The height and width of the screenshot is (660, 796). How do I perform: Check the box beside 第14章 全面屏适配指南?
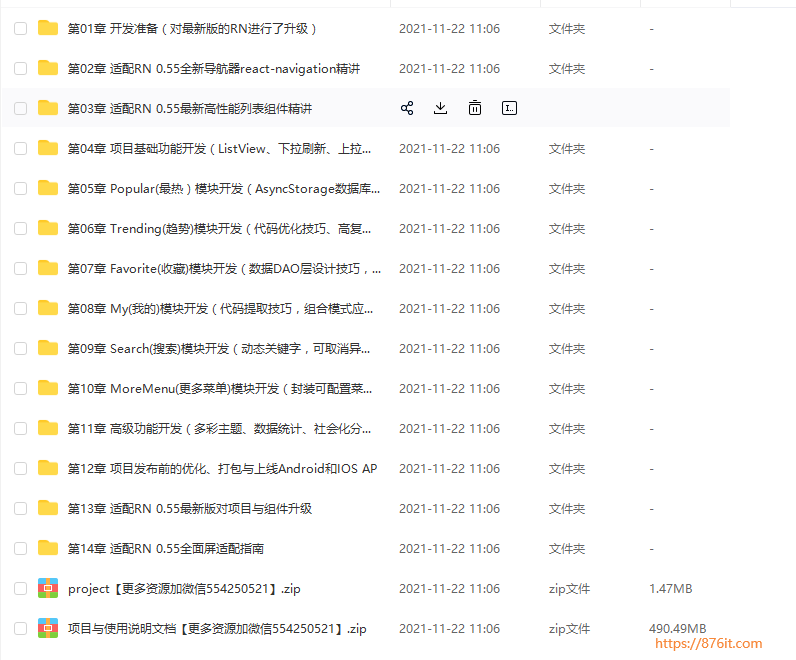tap(20, 549)
